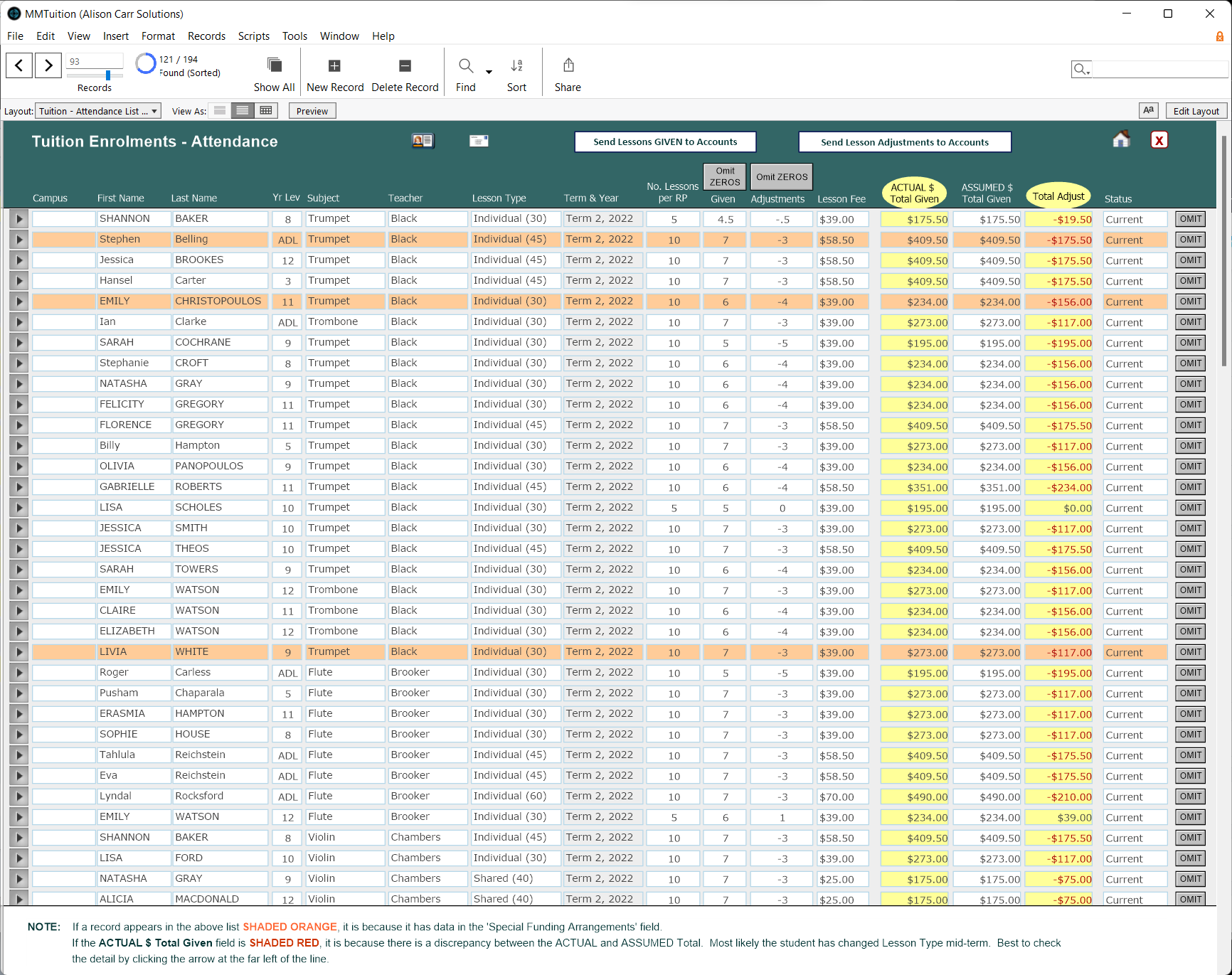This screenshot has height=975, width=1232.
Task: Open the Find tool
Action: click(x=466, y=74)
